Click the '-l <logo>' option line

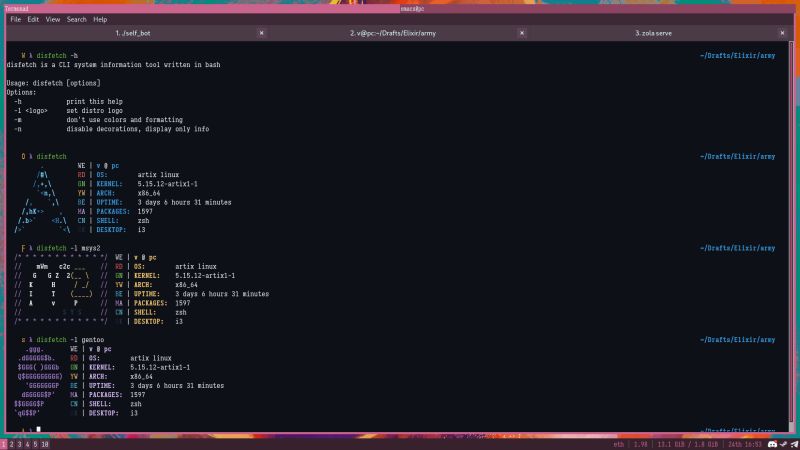68,111
